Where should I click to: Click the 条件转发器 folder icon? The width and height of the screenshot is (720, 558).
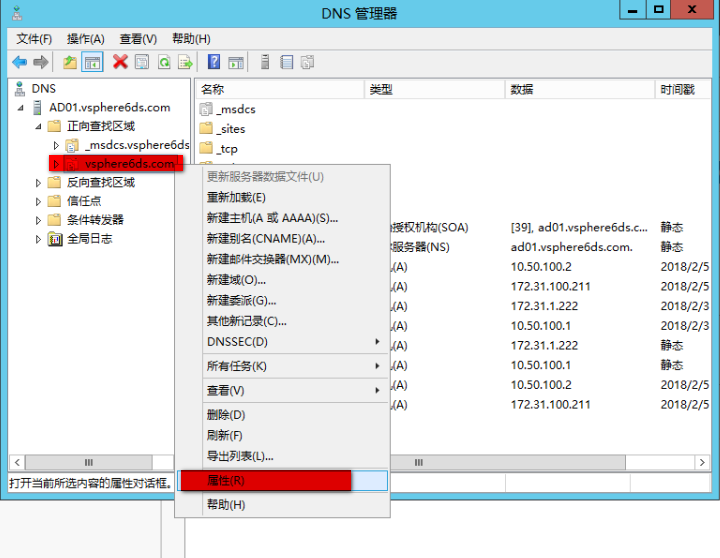(x=54, y=220)
